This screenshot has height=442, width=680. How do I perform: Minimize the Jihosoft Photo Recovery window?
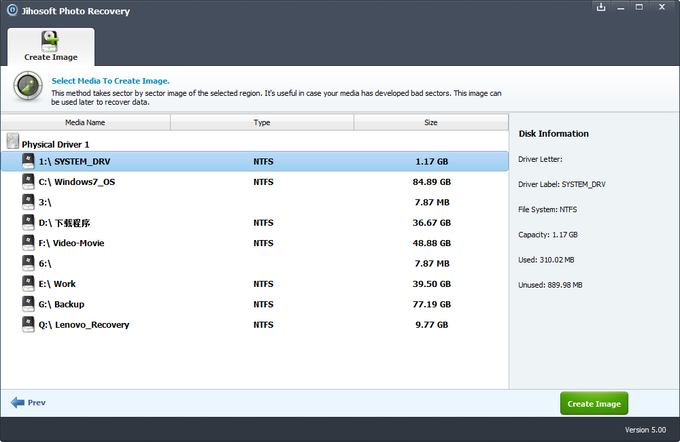[x=621, y=7]
